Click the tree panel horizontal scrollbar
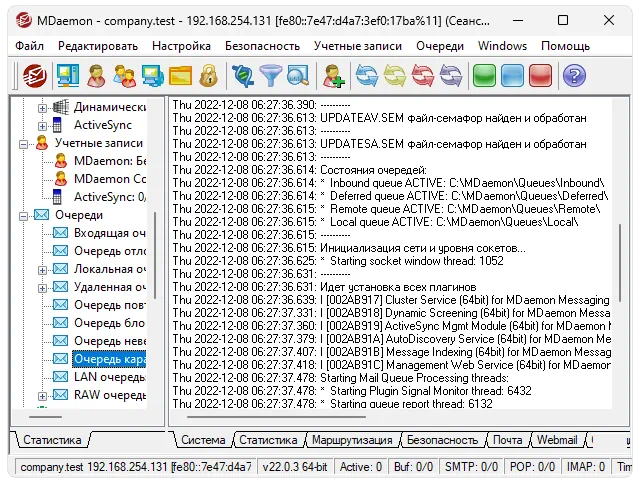639x484 pixels. coord(45,417)
